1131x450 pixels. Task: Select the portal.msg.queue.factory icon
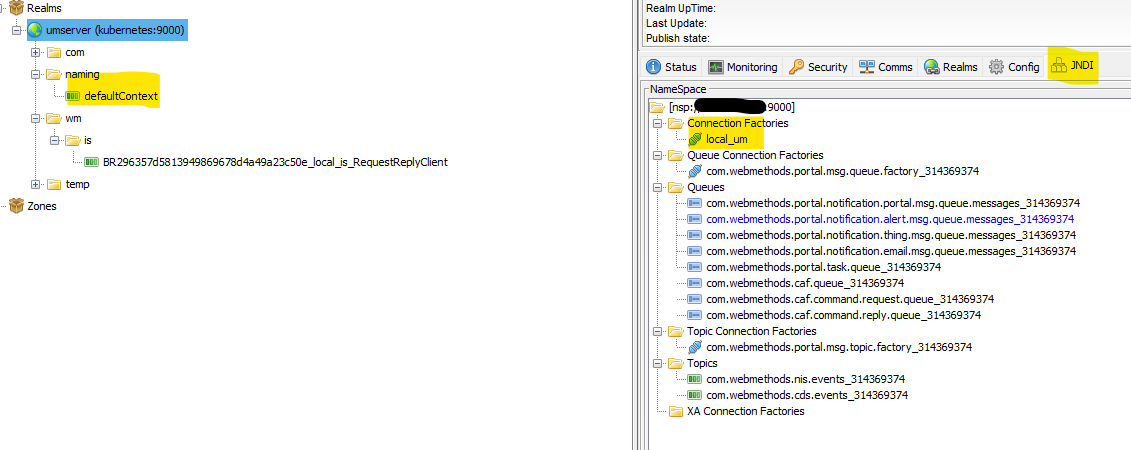(695, 171)
